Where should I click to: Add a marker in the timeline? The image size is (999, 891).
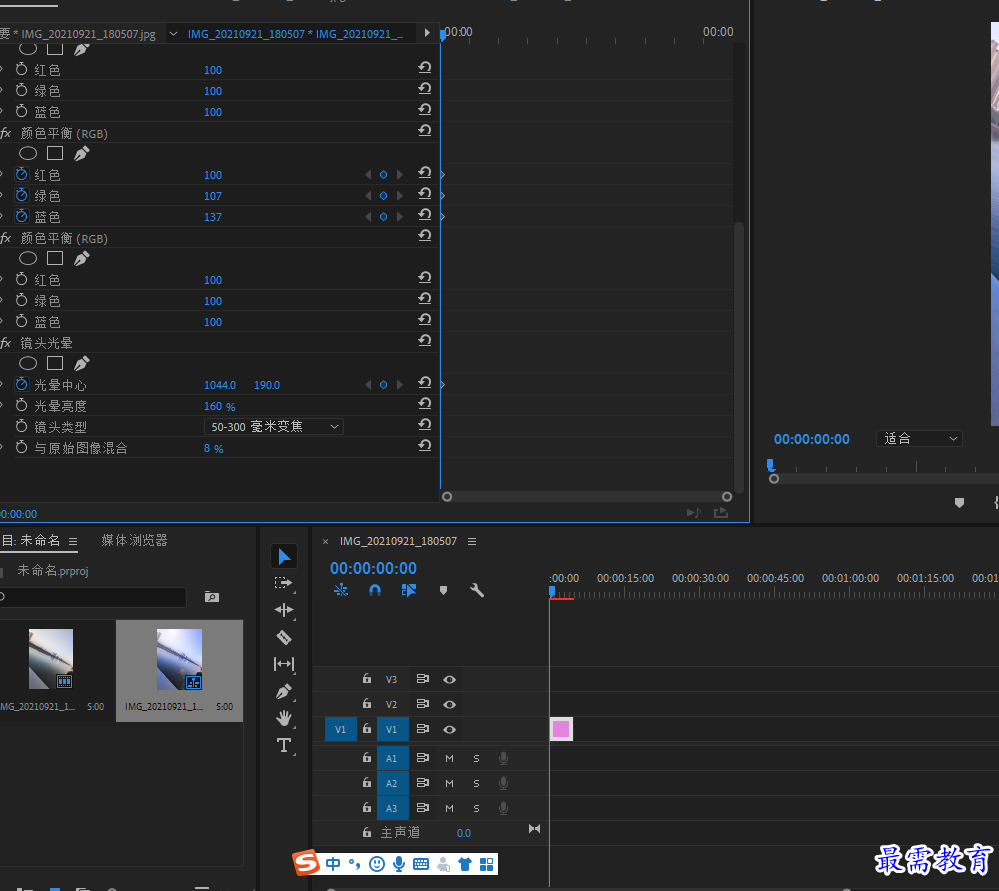click(x=443, y=591)
